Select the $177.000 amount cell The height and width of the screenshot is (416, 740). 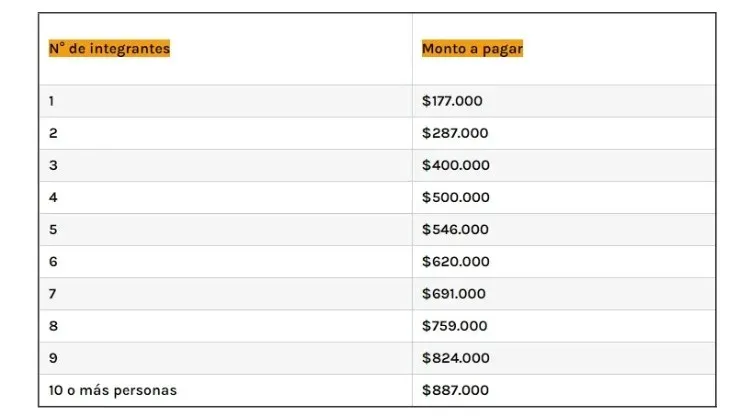[x=455, y=101]
